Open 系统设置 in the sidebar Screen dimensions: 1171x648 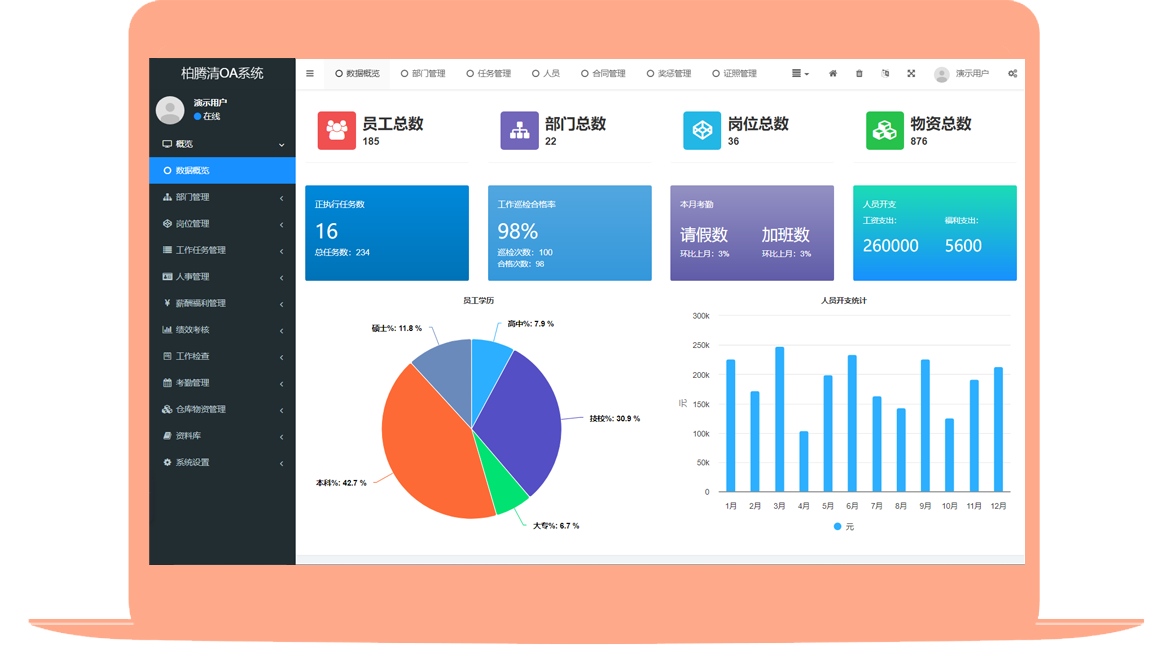point(223,462)
